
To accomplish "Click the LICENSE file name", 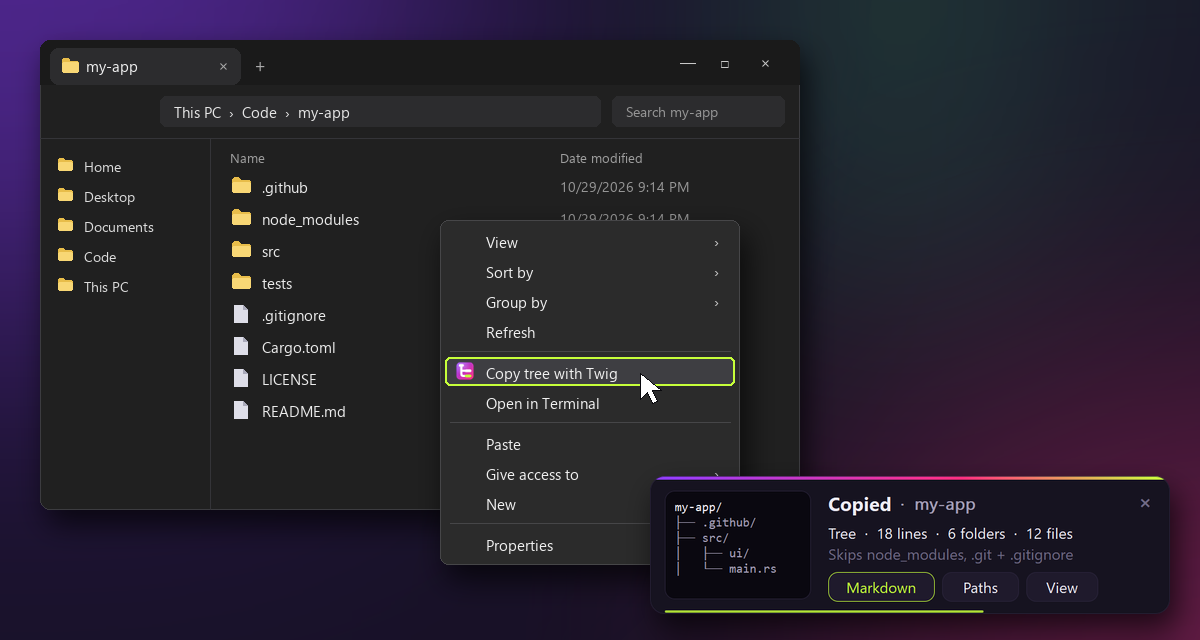I will pos(289,379).
